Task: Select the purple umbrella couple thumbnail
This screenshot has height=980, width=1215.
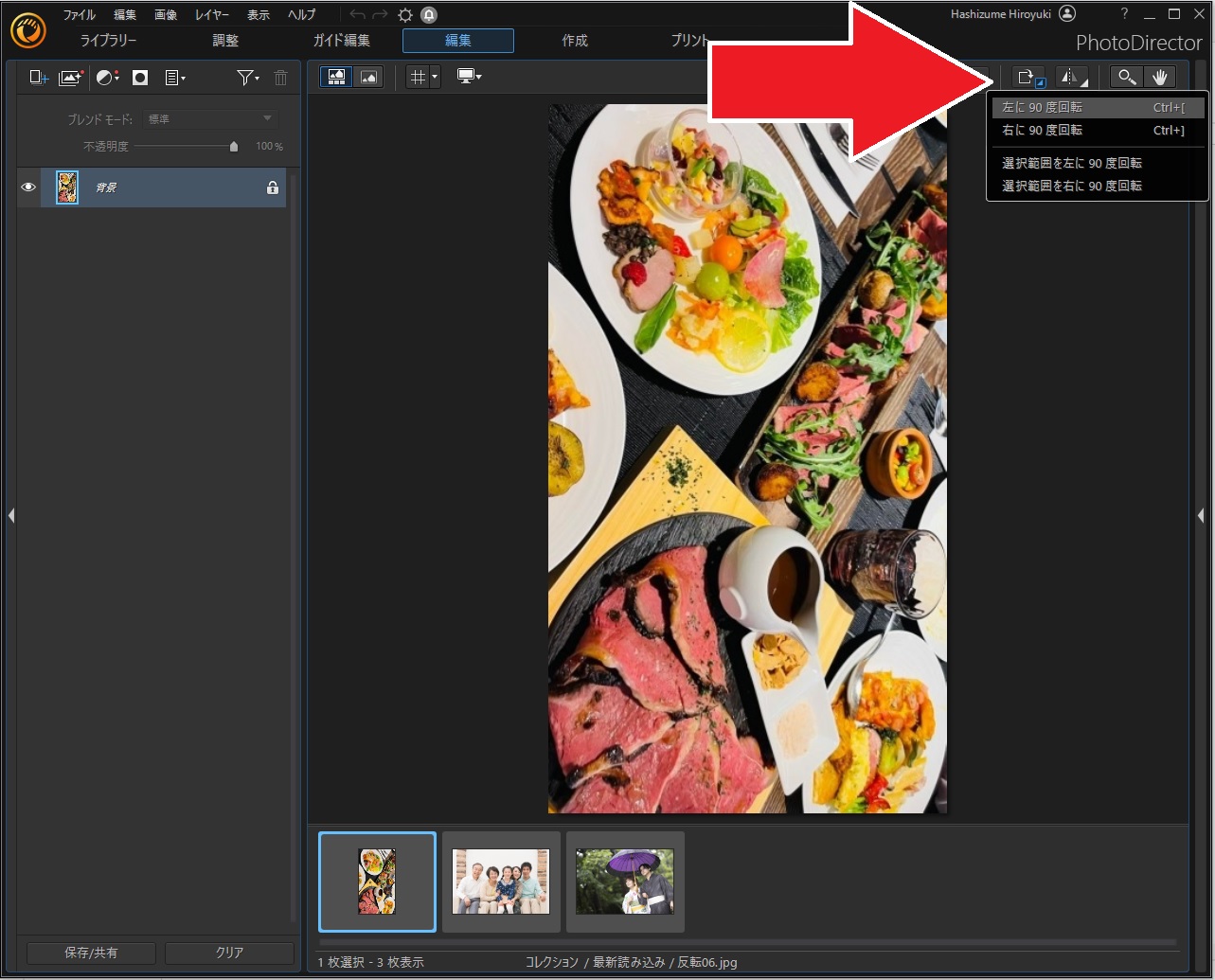Action: point(625,882)
